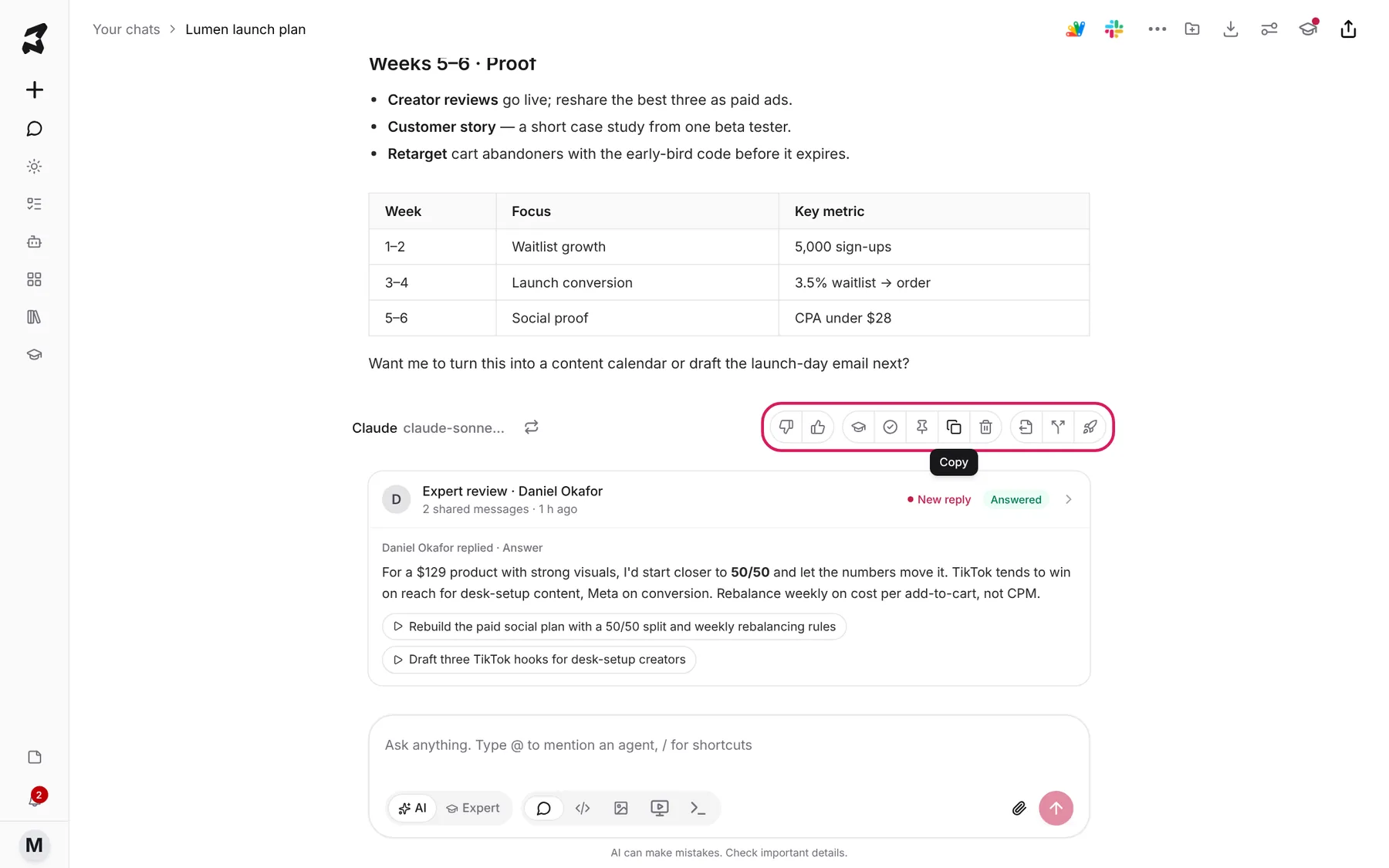Pin the message with pin icon
This screenshot has width=1389, height=868.
[921, 427]
